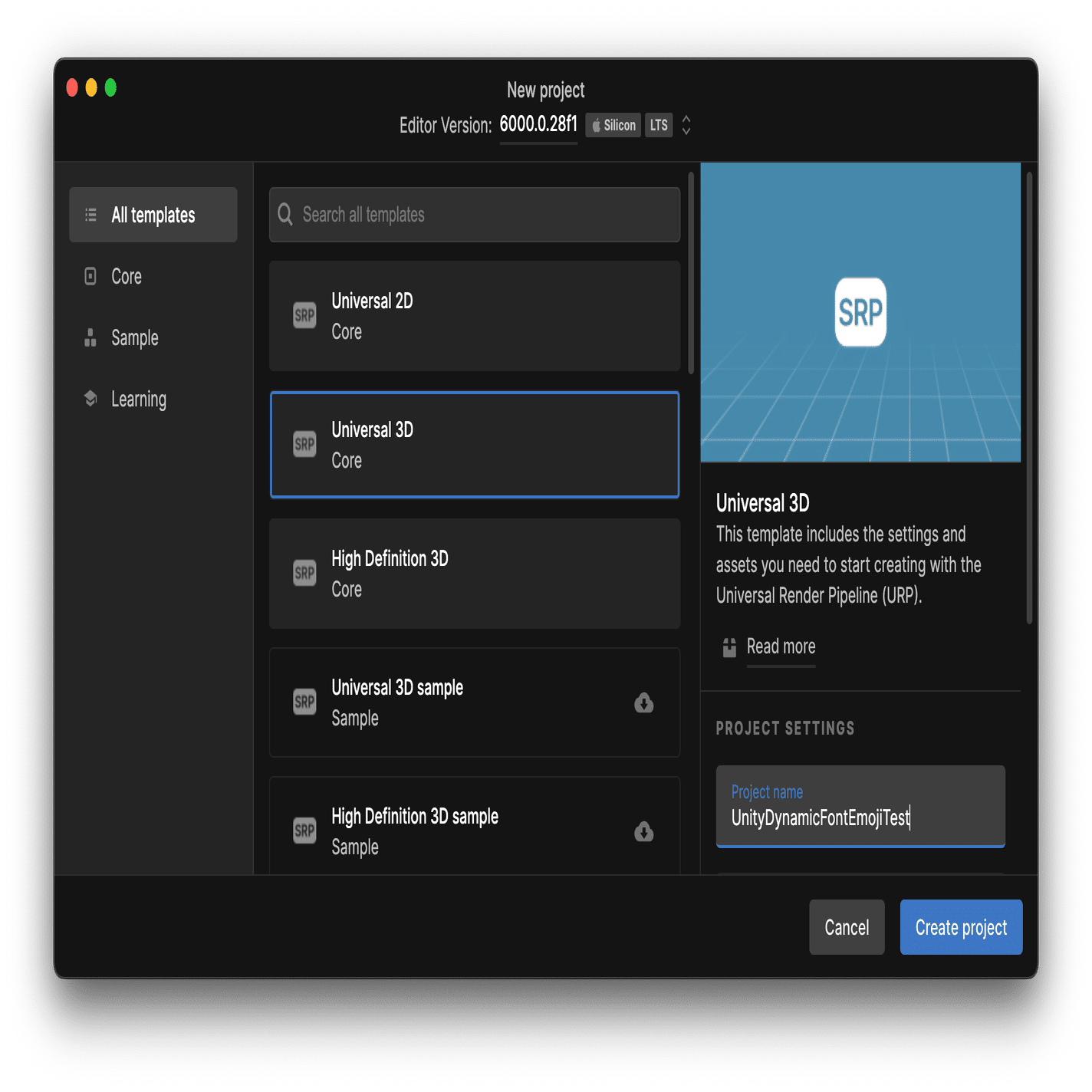Click the Silicon badge
The width and height of the screenshot is (1092, 1092).
click(613, 125)
